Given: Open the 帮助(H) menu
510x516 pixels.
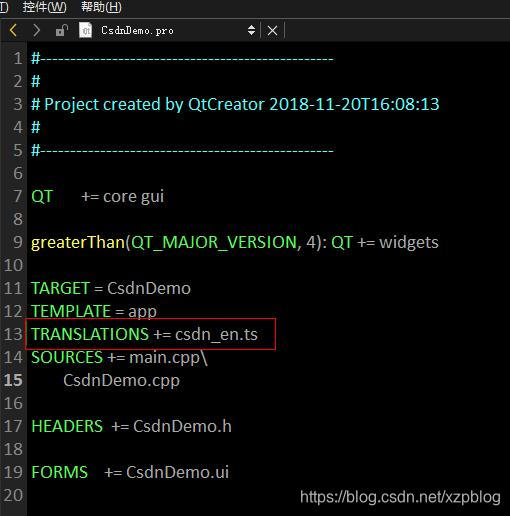Looking at the screenshot, I should tap(101, 7).
